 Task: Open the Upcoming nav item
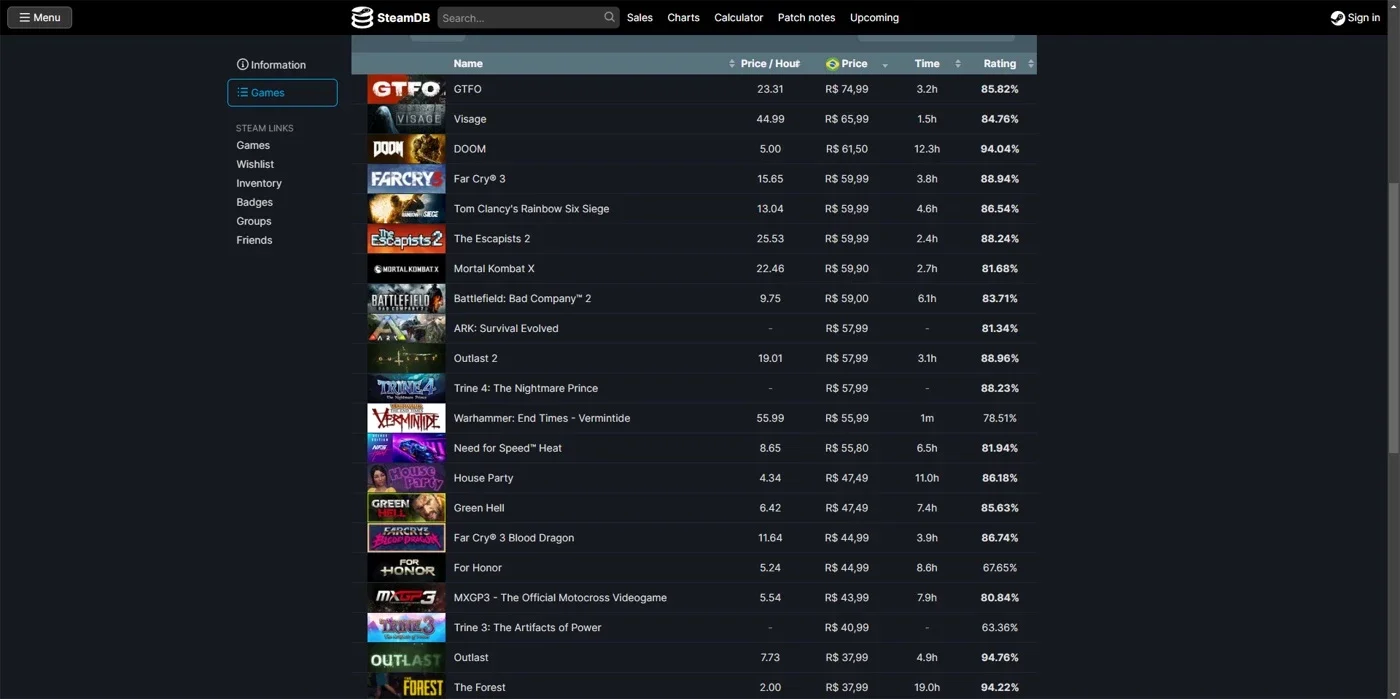874,17
